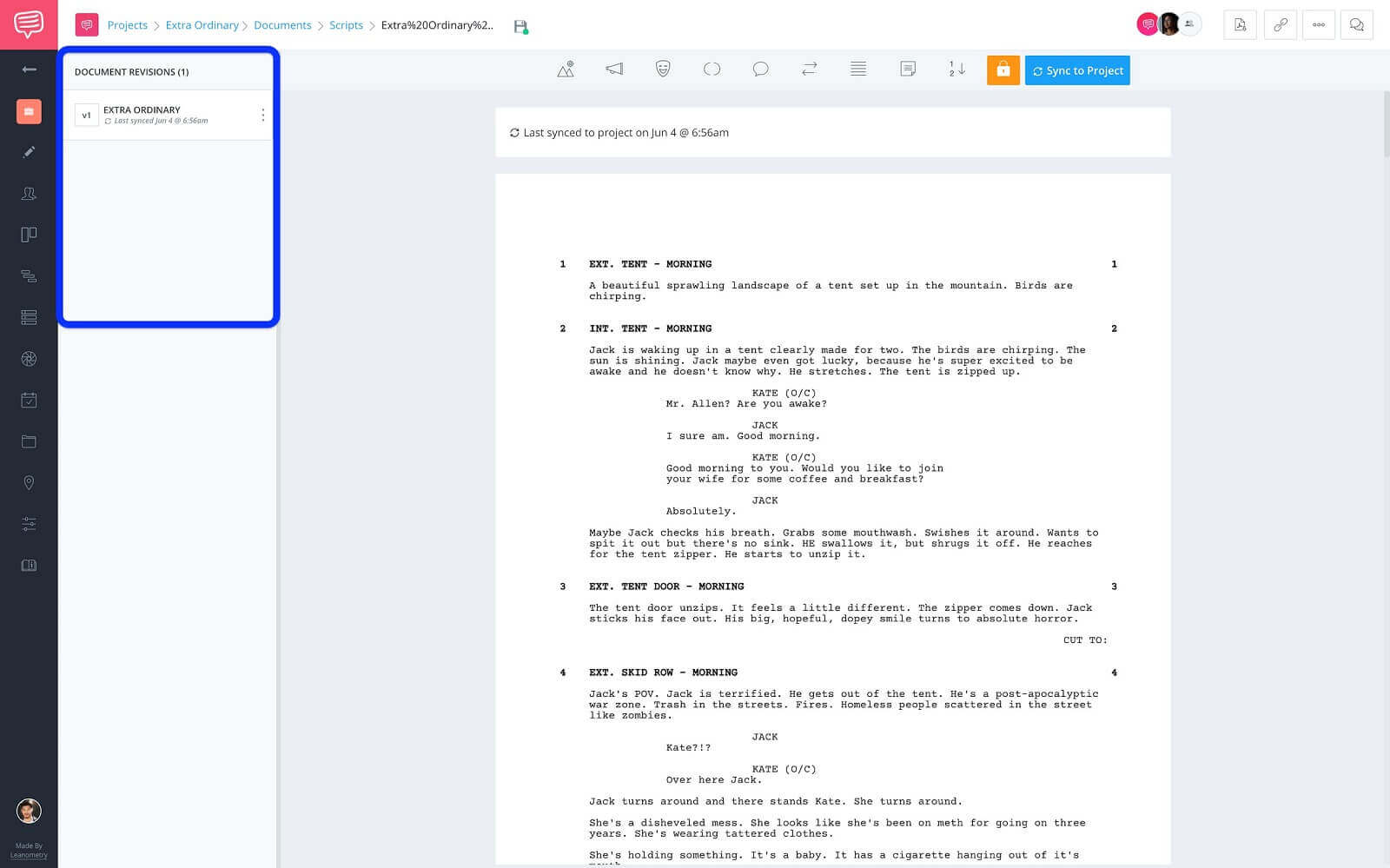Navigate to Scripts in the breadcrumb
The height and width of the screenshot is (868, 1390).
point(346,25)
